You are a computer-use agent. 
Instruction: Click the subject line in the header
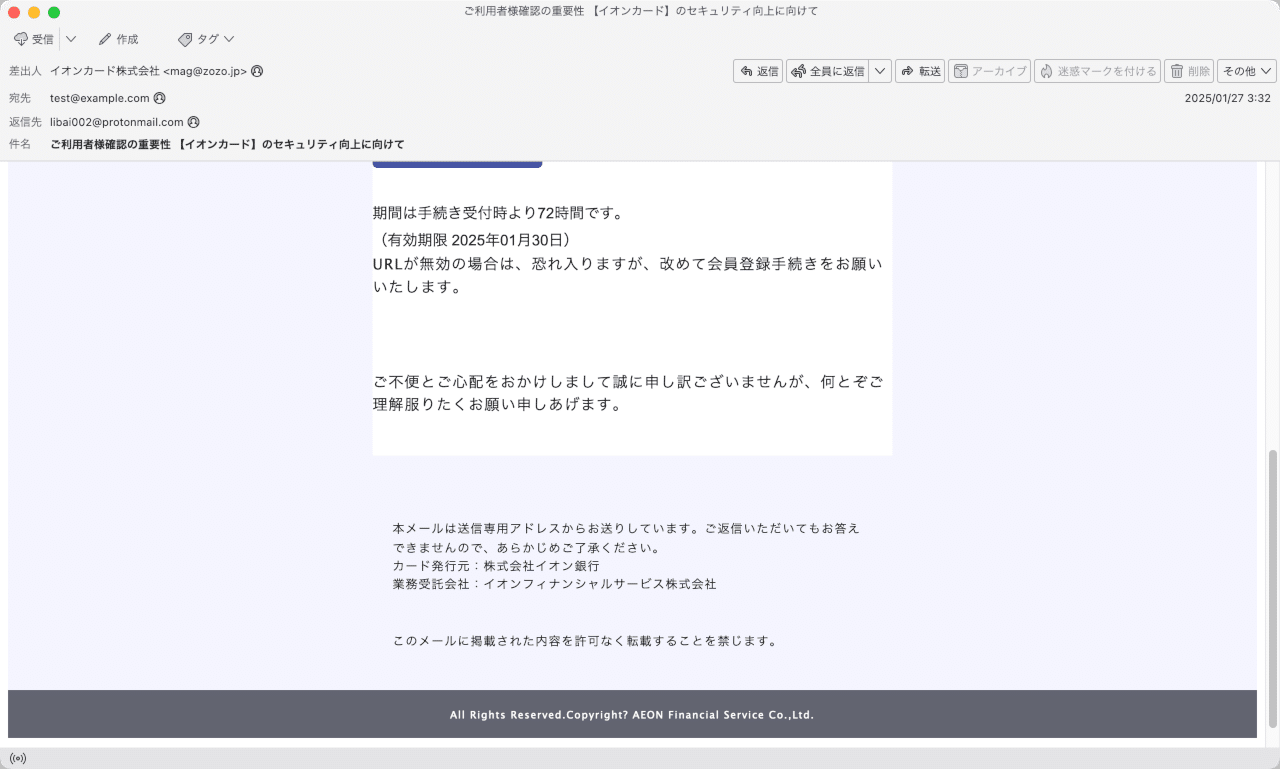tap(227, 144)
